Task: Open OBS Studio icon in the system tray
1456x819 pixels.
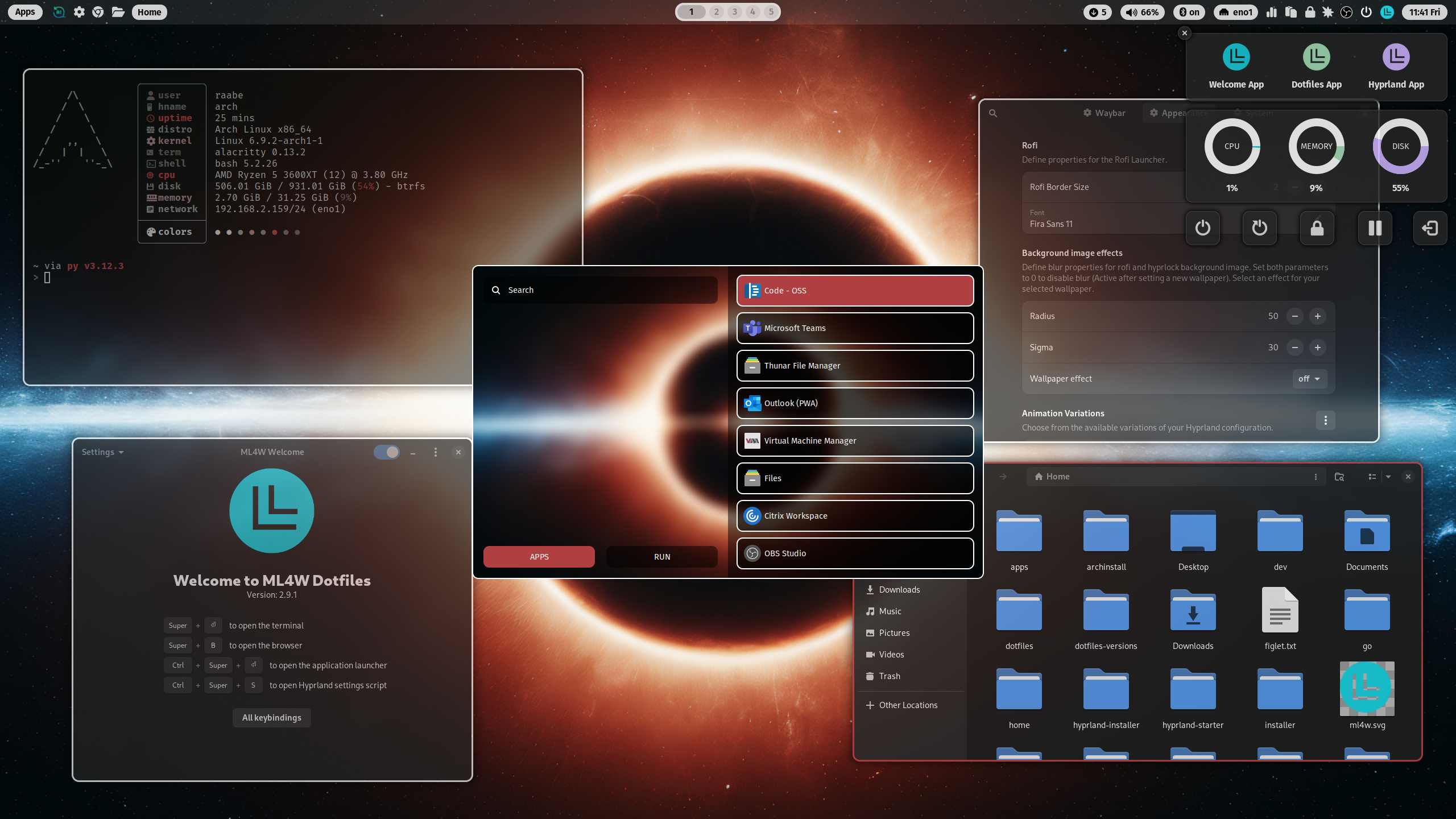Action: (x=1347, y=12)
